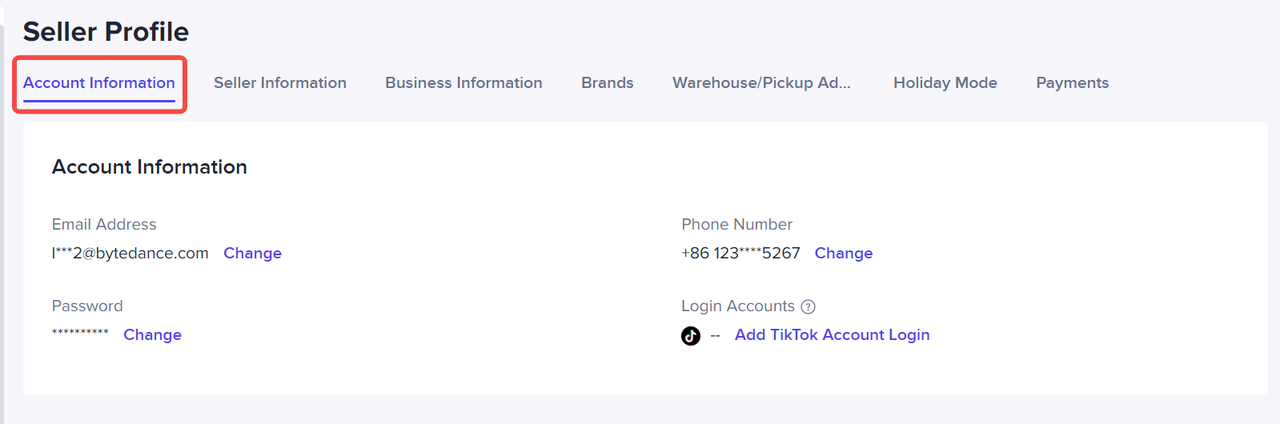The height and width of the screenshot is (424, 1280).
Task: Switch to the Seller Information tab
Action: (x=280, y=83)
